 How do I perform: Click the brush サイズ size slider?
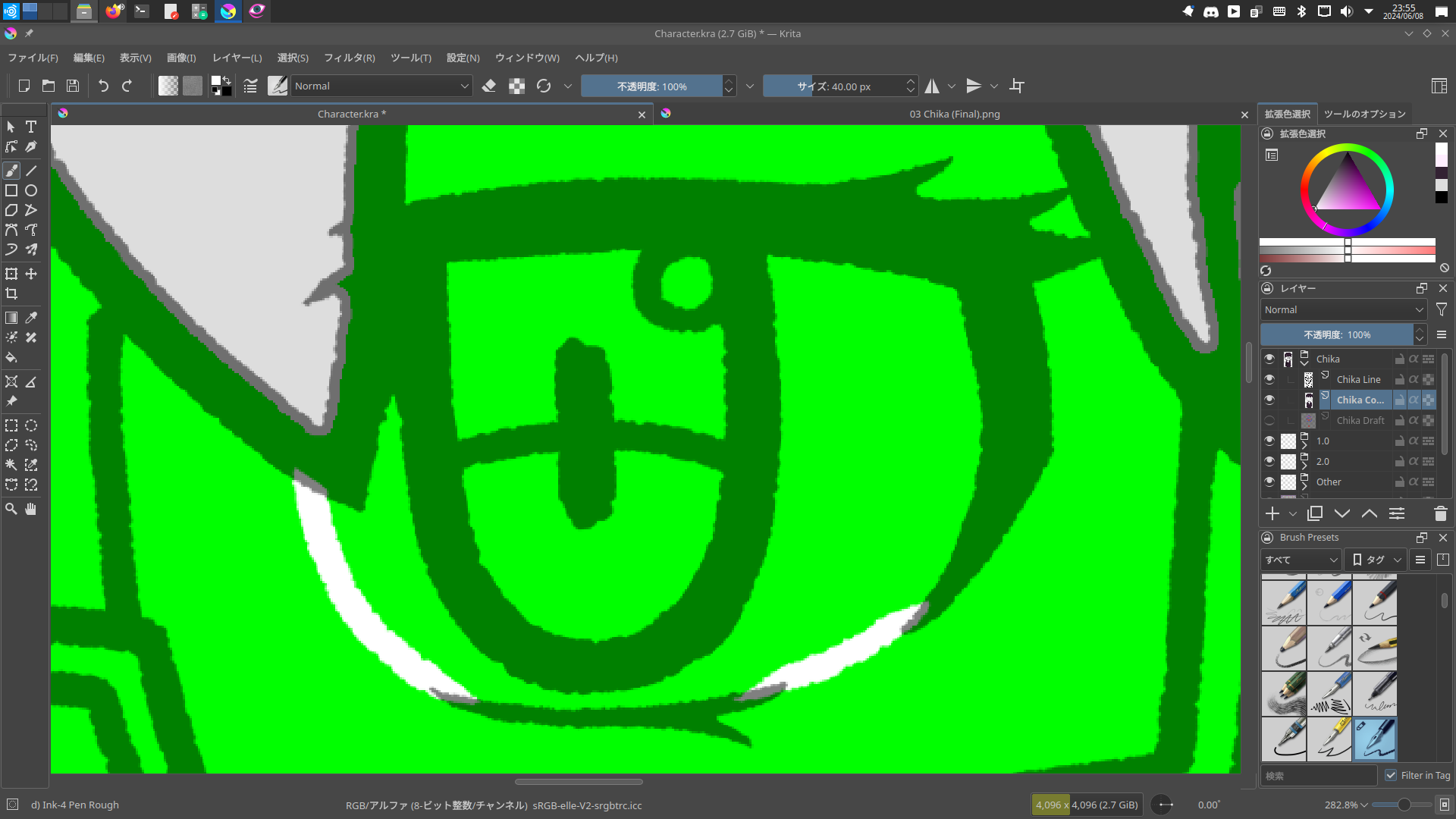[x=833, y=86]
